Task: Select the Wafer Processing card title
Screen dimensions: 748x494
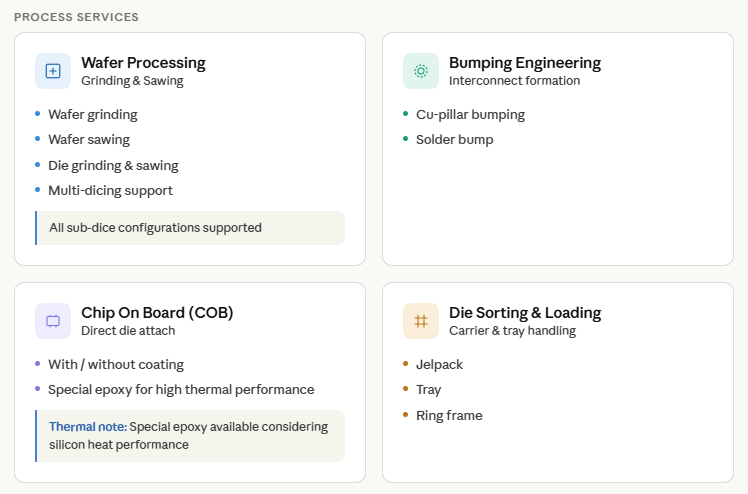Action: [143, 63]
